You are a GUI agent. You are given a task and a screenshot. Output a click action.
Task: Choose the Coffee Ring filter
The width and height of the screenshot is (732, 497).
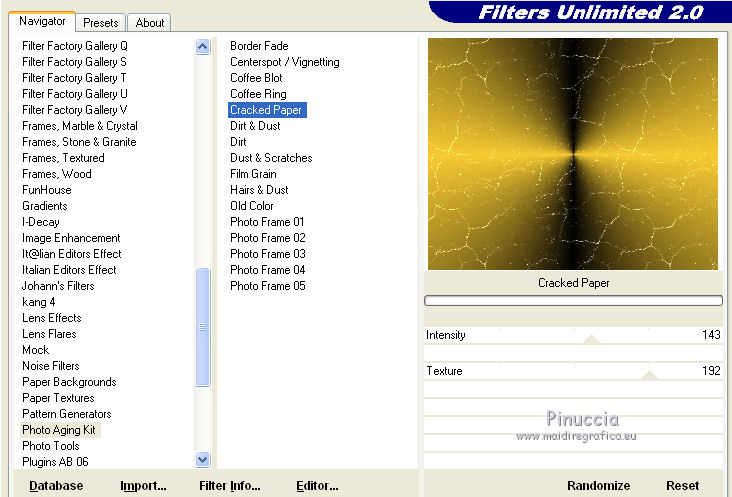[258, 94]
